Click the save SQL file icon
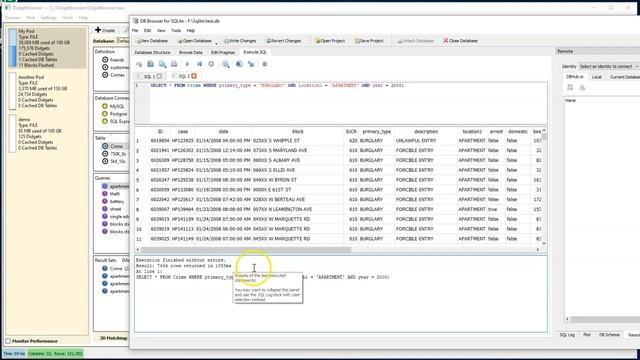640x360 pixels. point(151,64)
